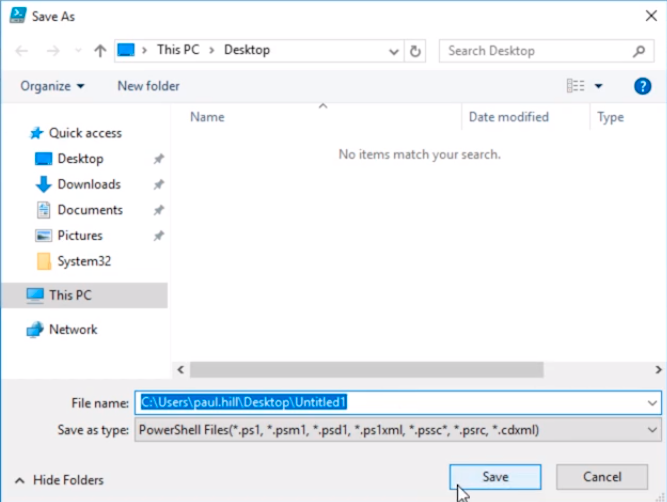The height and width of the screenshot is (502, 667).
Task: Open Downloads in Quick access
Action: point(88,184)
